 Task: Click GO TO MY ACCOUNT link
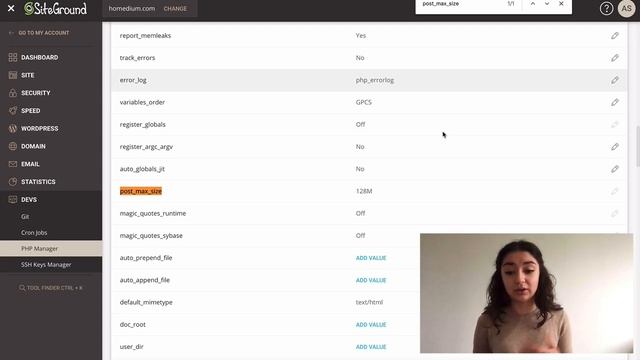44,33
